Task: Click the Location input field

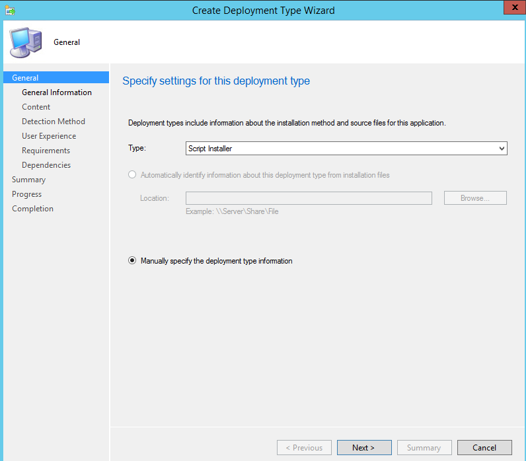Action: [309, 198]
